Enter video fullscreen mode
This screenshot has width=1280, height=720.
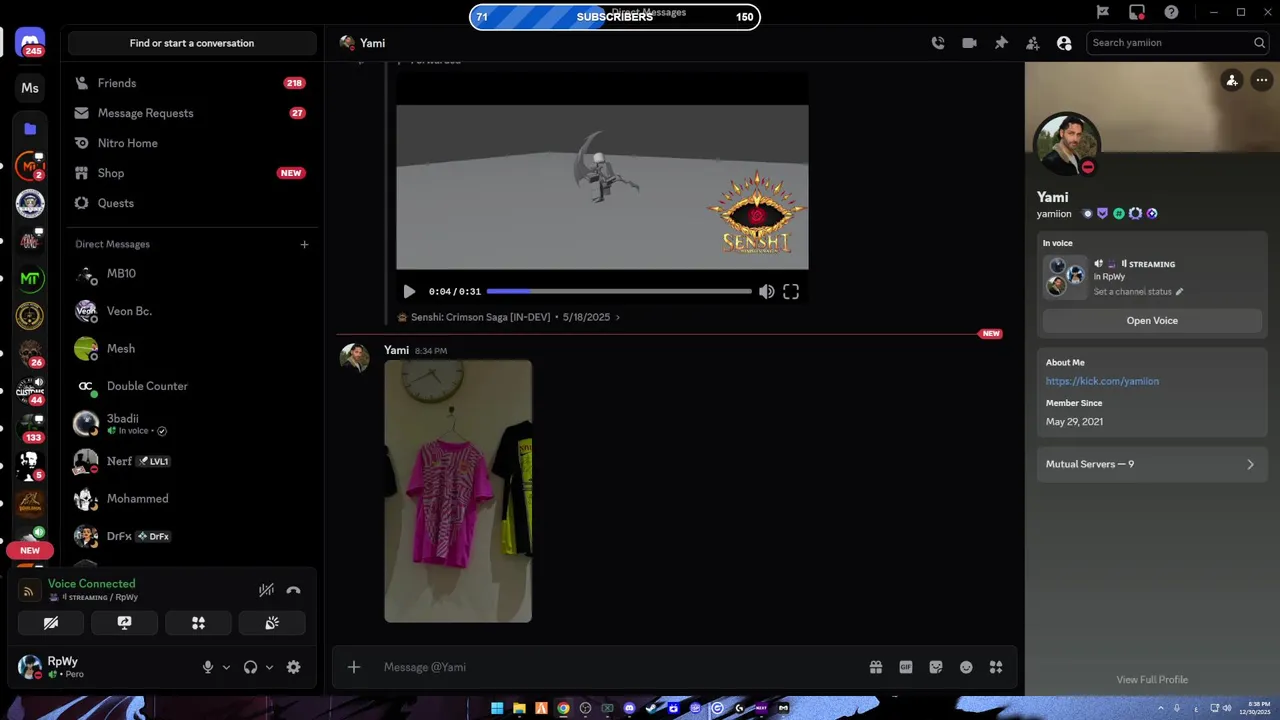(x=791, y=291)
